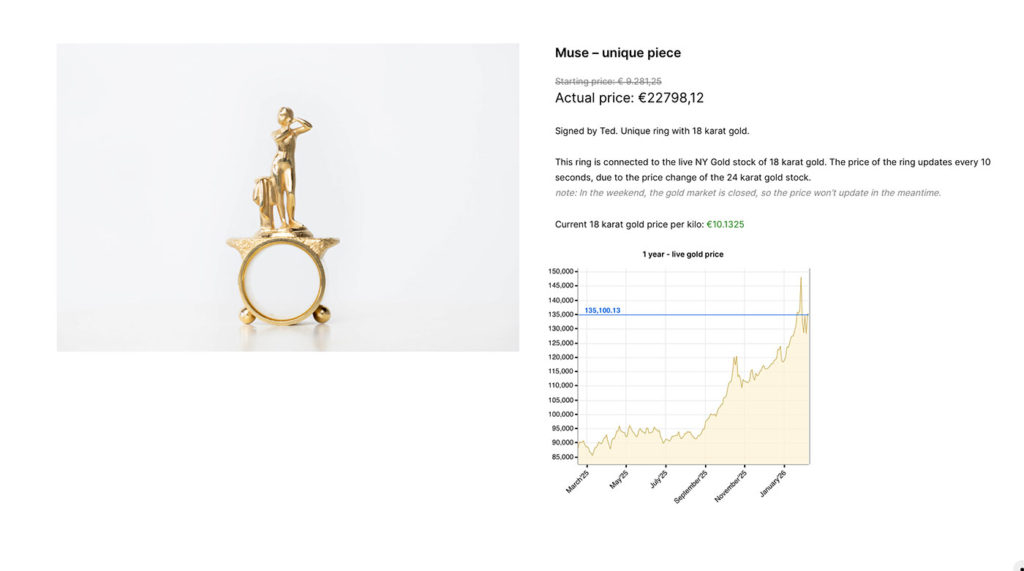Viewport: 1024px width, 571px height.
Task: Click the struck-through starting price
Action: click(608, 81)
